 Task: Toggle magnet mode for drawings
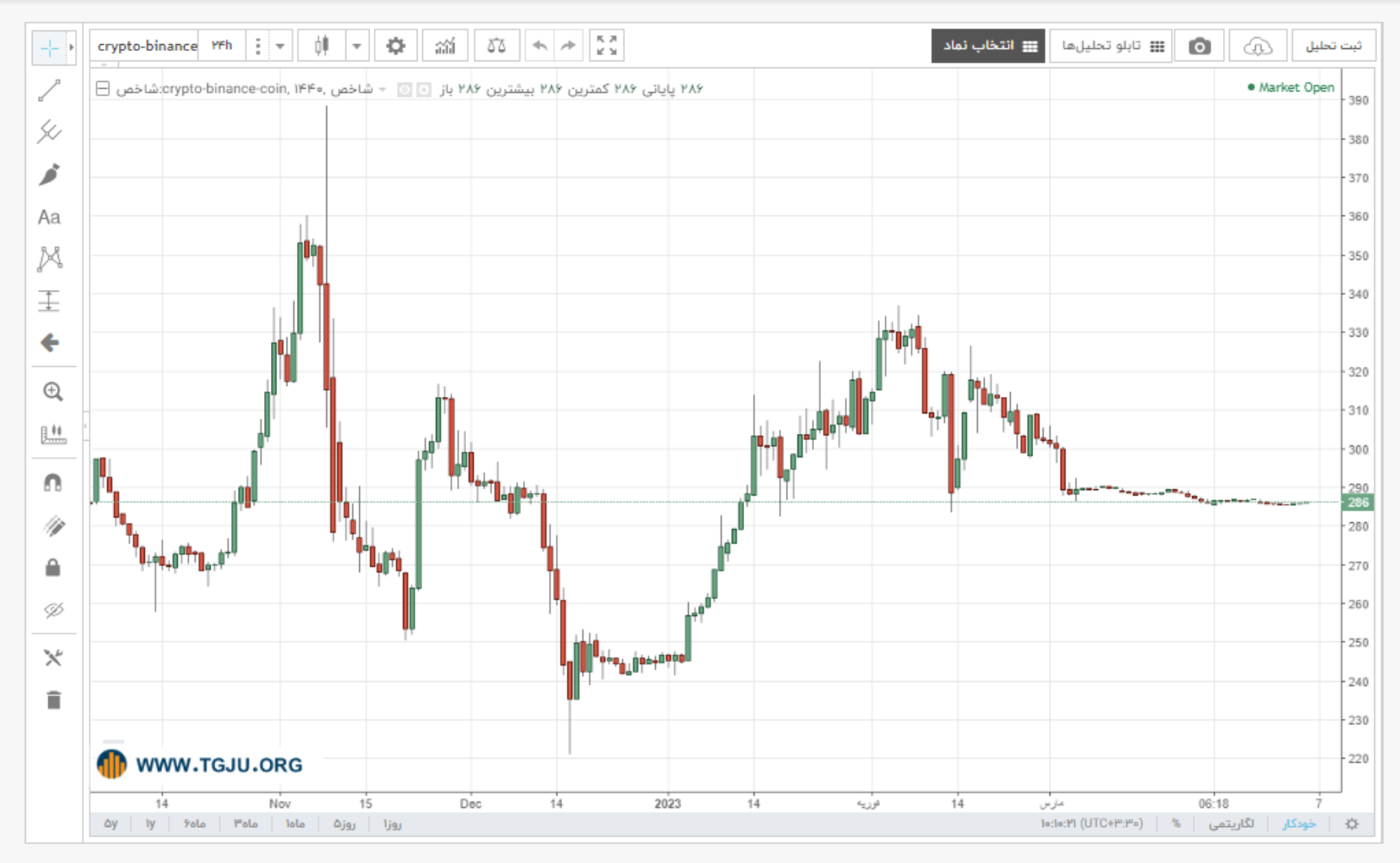pos(53,483)
